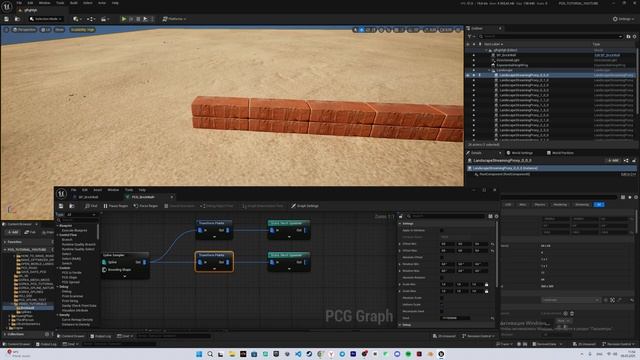Open the Scalability viewport setting
The image size is (640, 360).
[82, 30]
